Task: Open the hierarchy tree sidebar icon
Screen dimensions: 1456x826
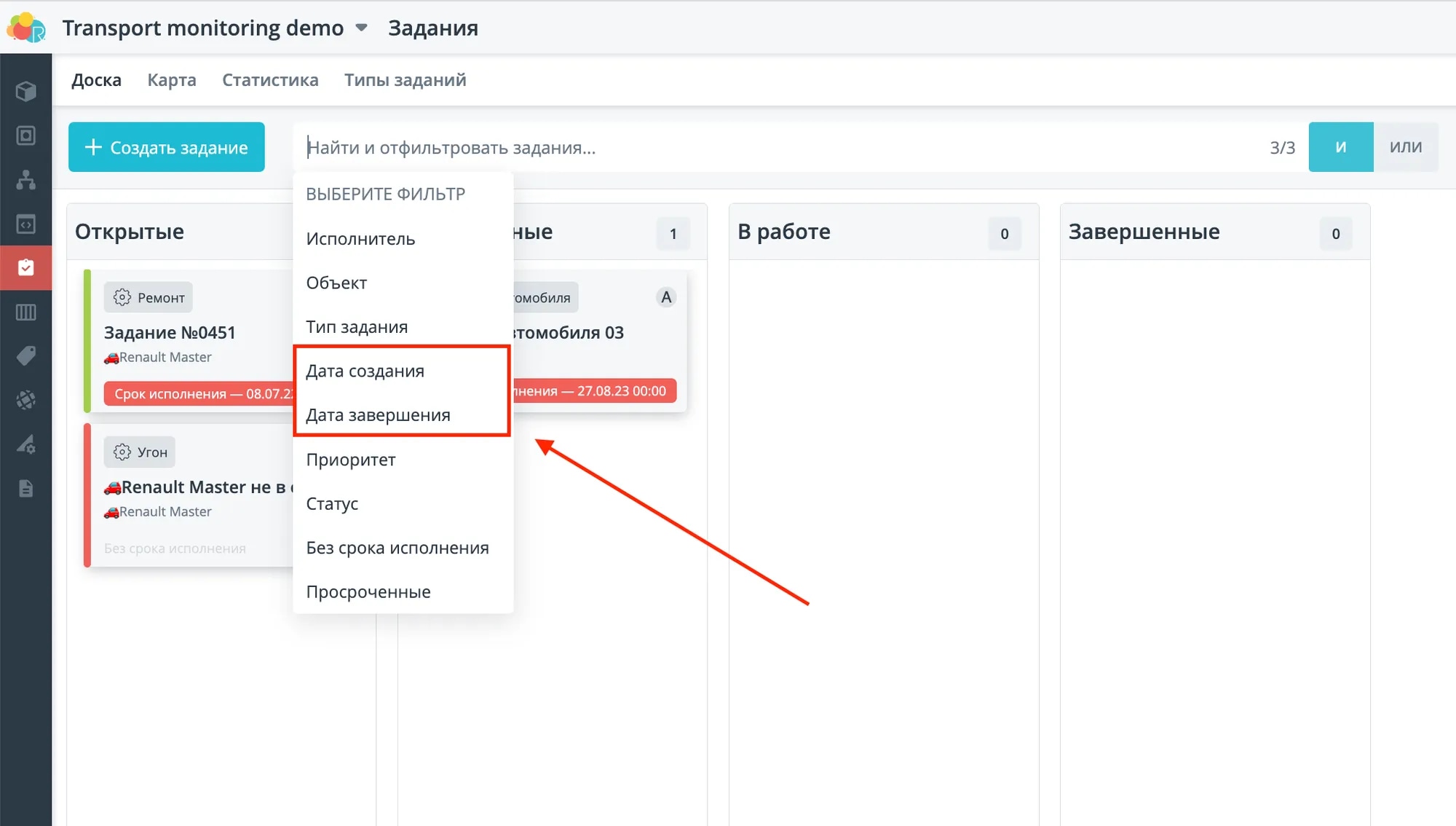Action: 26,179
